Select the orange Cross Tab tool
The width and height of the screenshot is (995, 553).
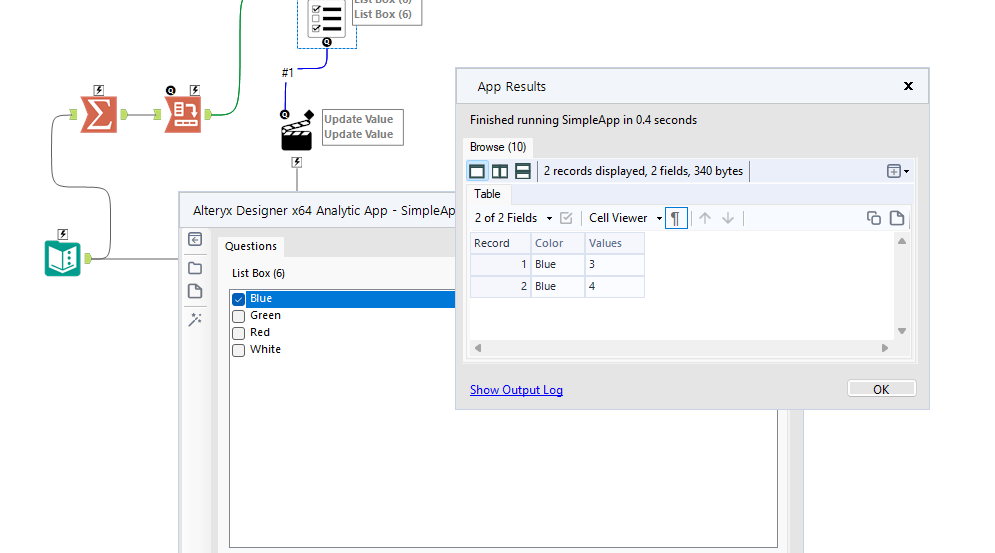coord(183,114)
